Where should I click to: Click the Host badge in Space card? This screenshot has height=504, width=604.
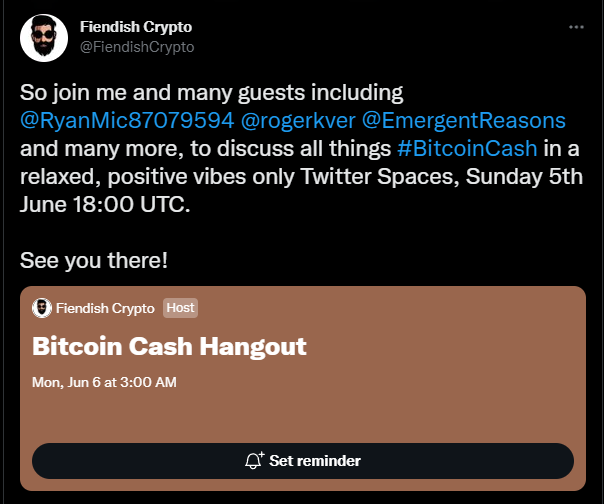click(180, 308)
